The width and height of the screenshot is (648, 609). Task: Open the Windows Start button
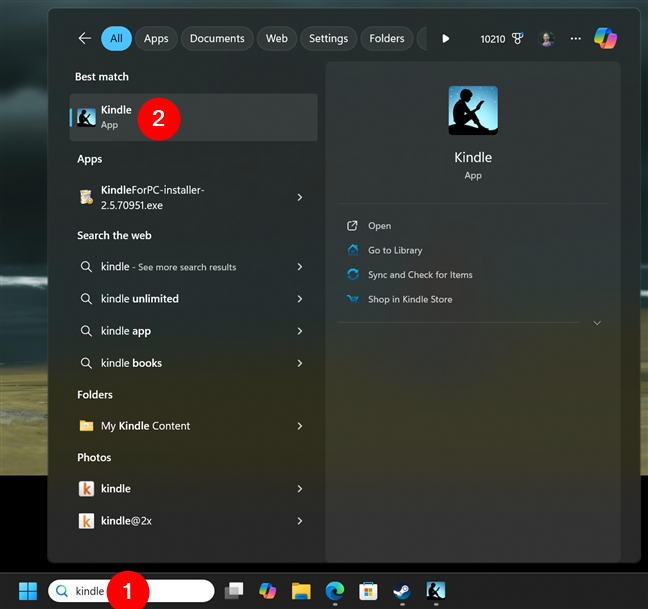pyautogui.click(x=28, y=591)
